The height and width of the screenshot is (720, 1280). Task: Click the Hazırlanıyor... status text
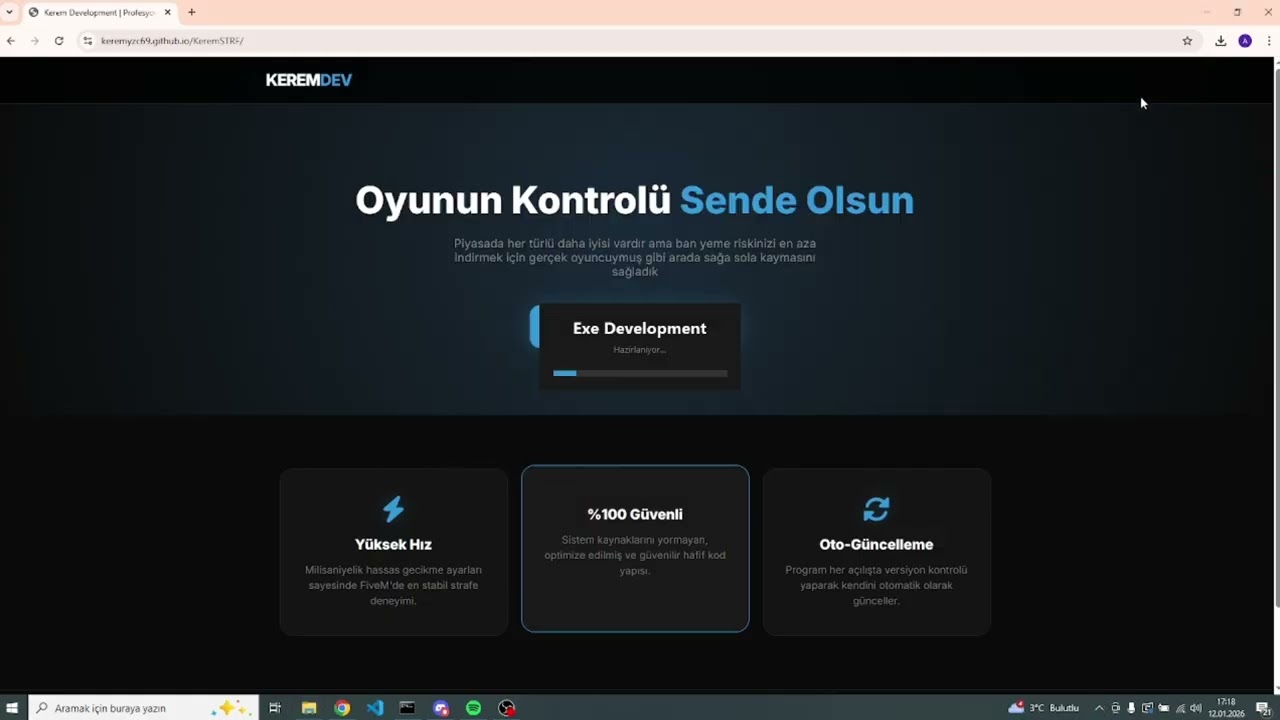tap(639, 350)
